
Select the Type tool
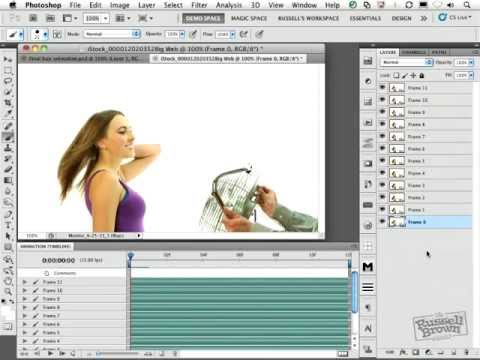pyautogui.click(x=8, y=225)
